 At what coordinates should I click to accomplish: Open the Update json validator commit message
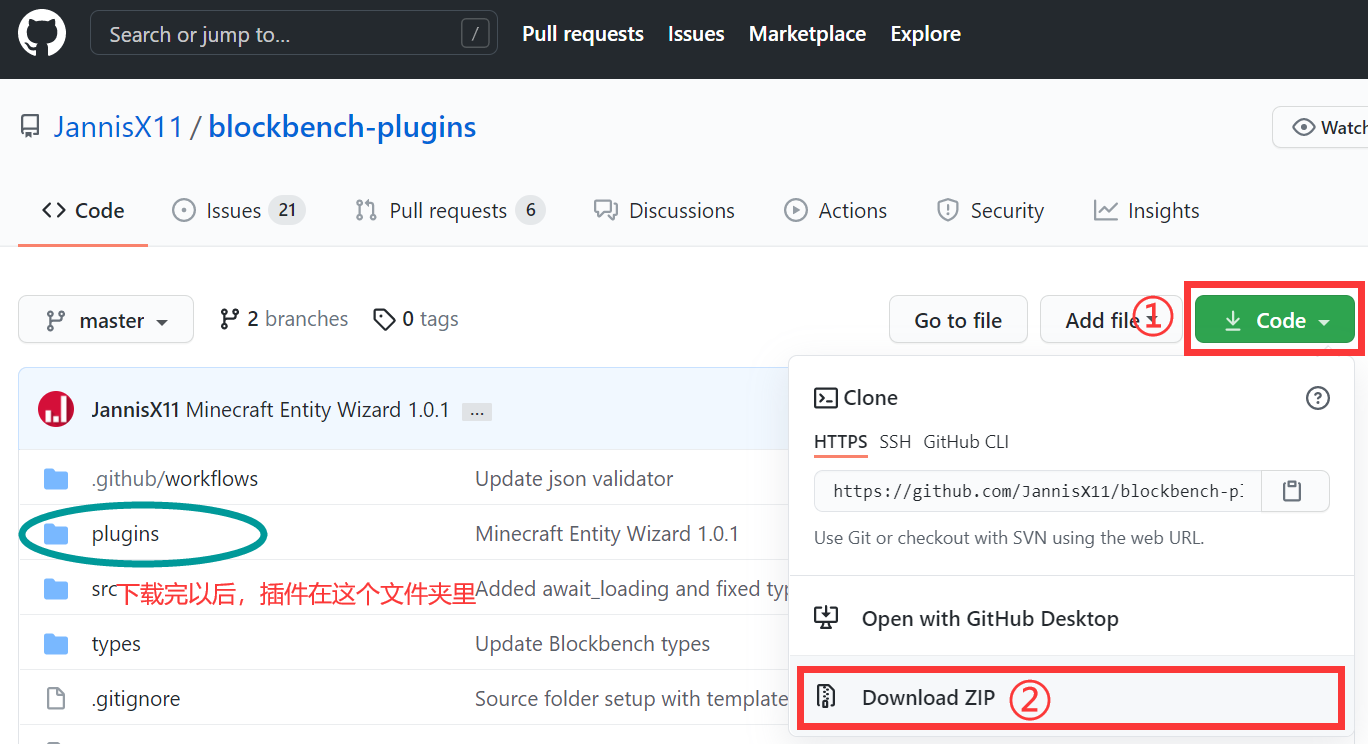coord(574,479)
